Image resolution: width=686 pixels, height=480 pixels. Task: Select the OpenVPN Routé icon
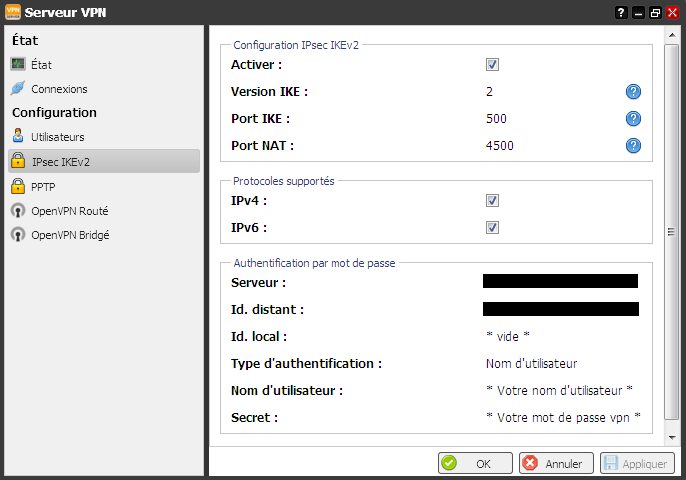(x=18, y=211)
